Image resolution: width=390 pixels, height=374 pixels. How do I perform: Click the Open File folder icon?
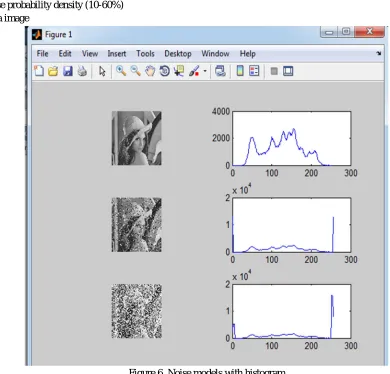[x=53, y=71]
